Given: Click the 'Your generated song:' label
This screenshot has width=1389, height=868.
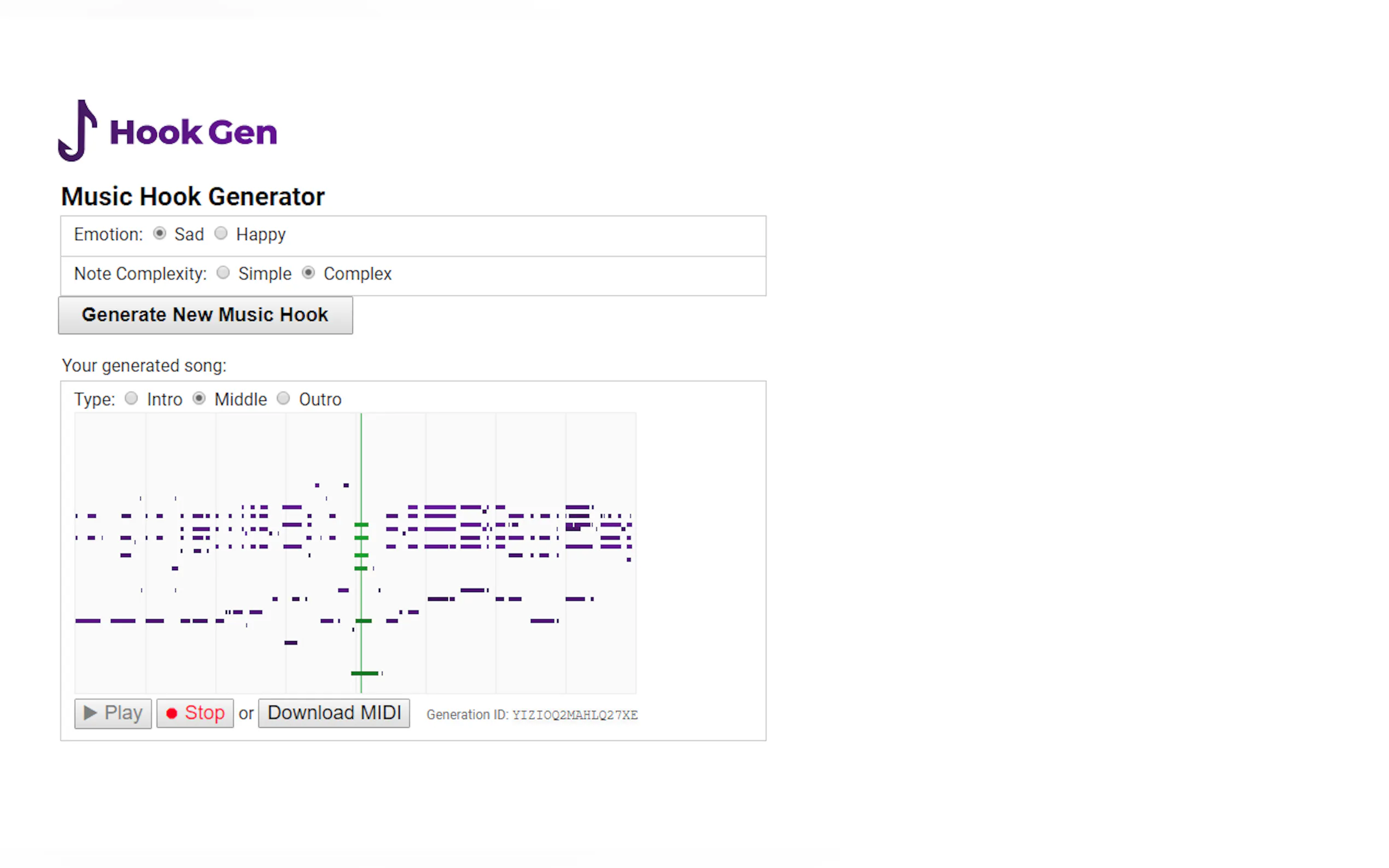Looking at the screenshot, I should (x=144, y=366).
